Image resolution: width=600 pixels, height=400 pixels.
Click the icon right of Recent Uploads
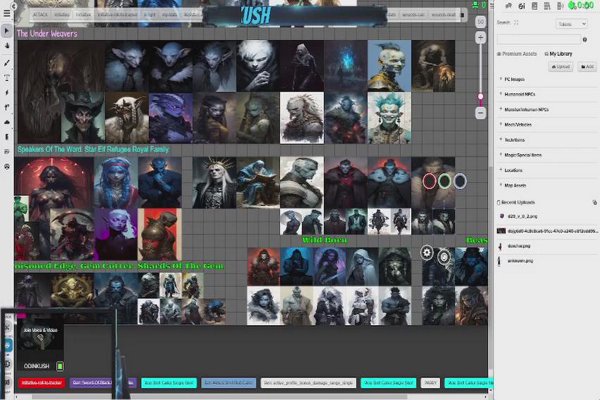(x=594, y=202)
